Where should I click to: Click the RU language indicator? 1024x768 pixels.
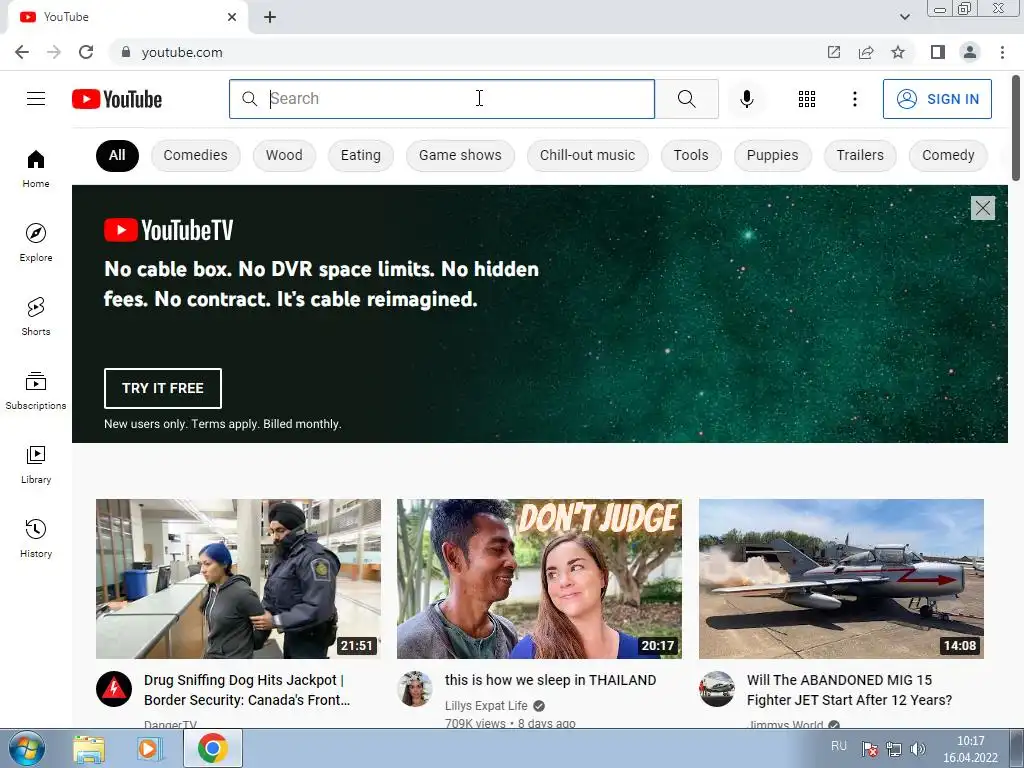point(839,746)
